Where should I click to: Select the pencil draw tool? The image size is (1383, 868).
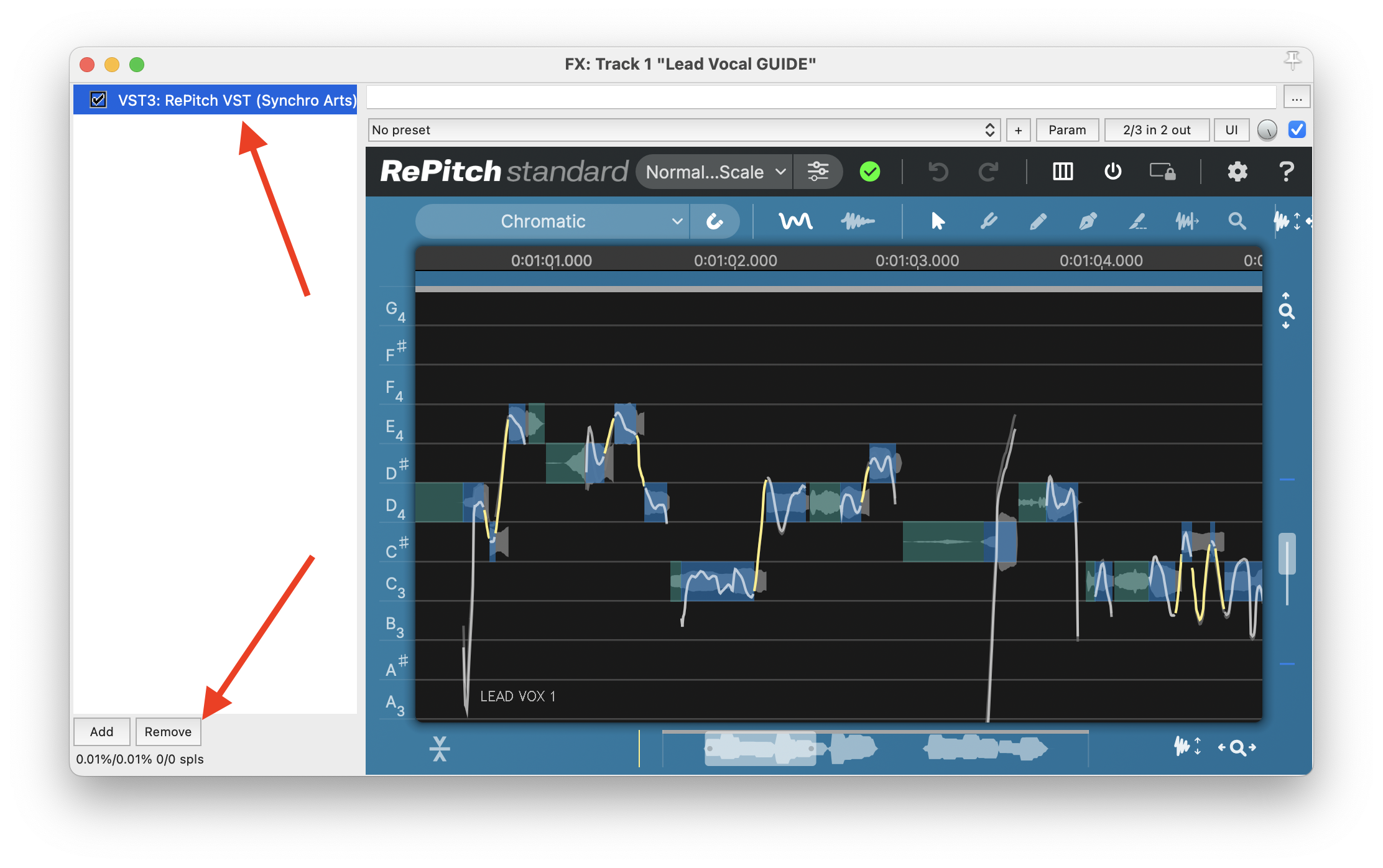[1038, 221]
